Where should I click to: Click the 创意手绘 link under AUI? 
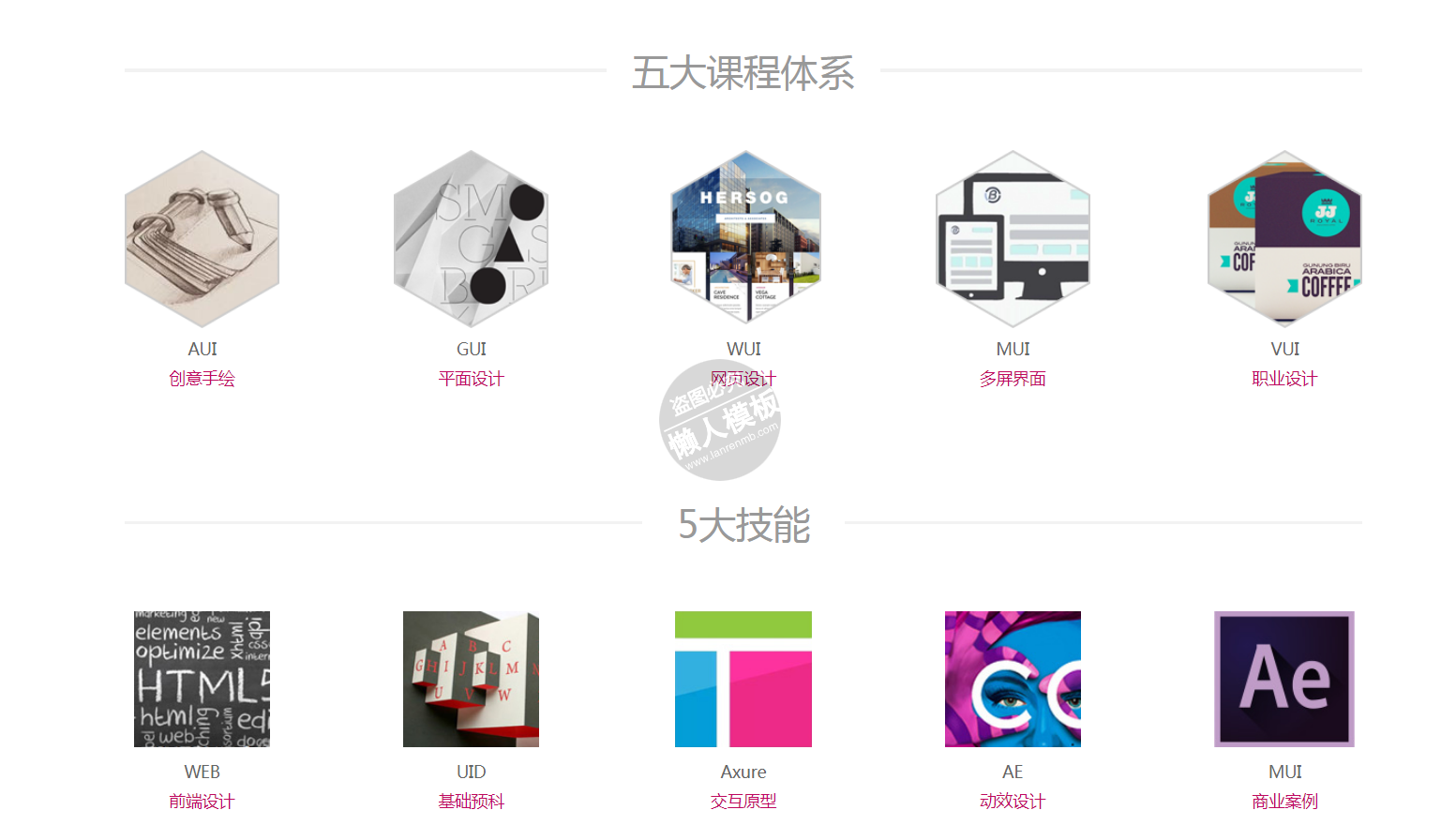[202, 379]
